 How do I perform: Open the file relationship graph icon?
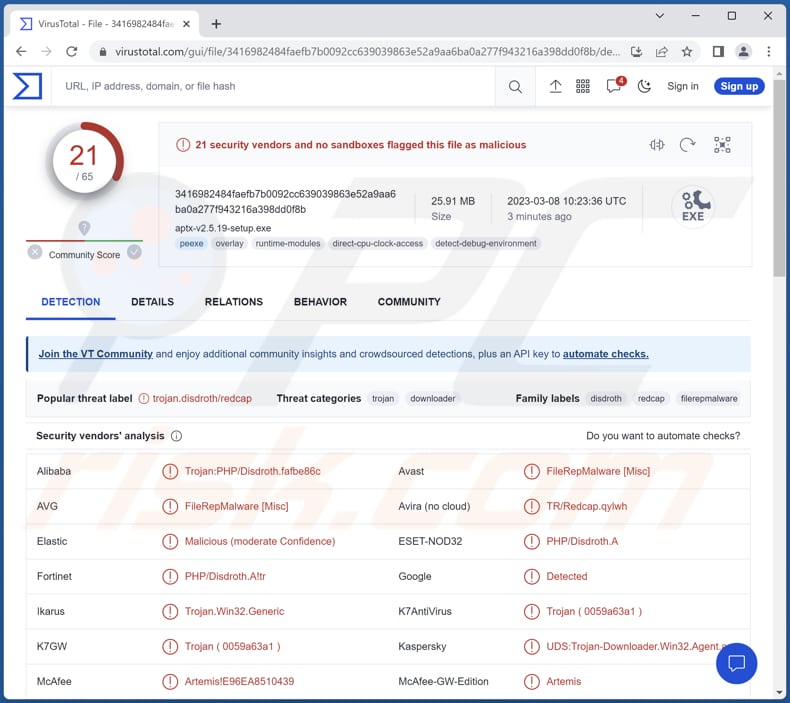(722, 145)
